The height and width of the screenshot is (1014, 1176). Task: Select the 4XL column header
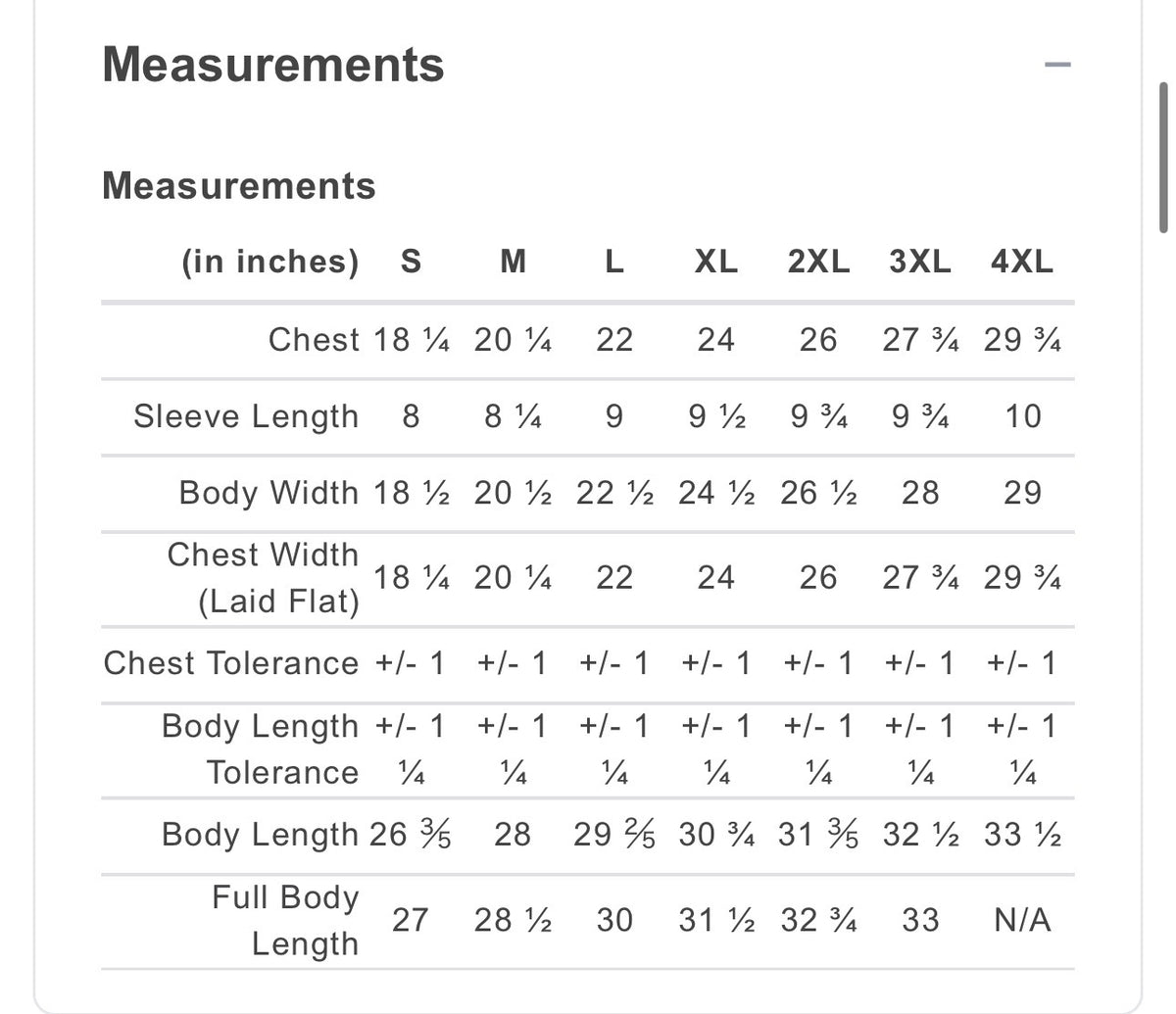pos(1022,262)
